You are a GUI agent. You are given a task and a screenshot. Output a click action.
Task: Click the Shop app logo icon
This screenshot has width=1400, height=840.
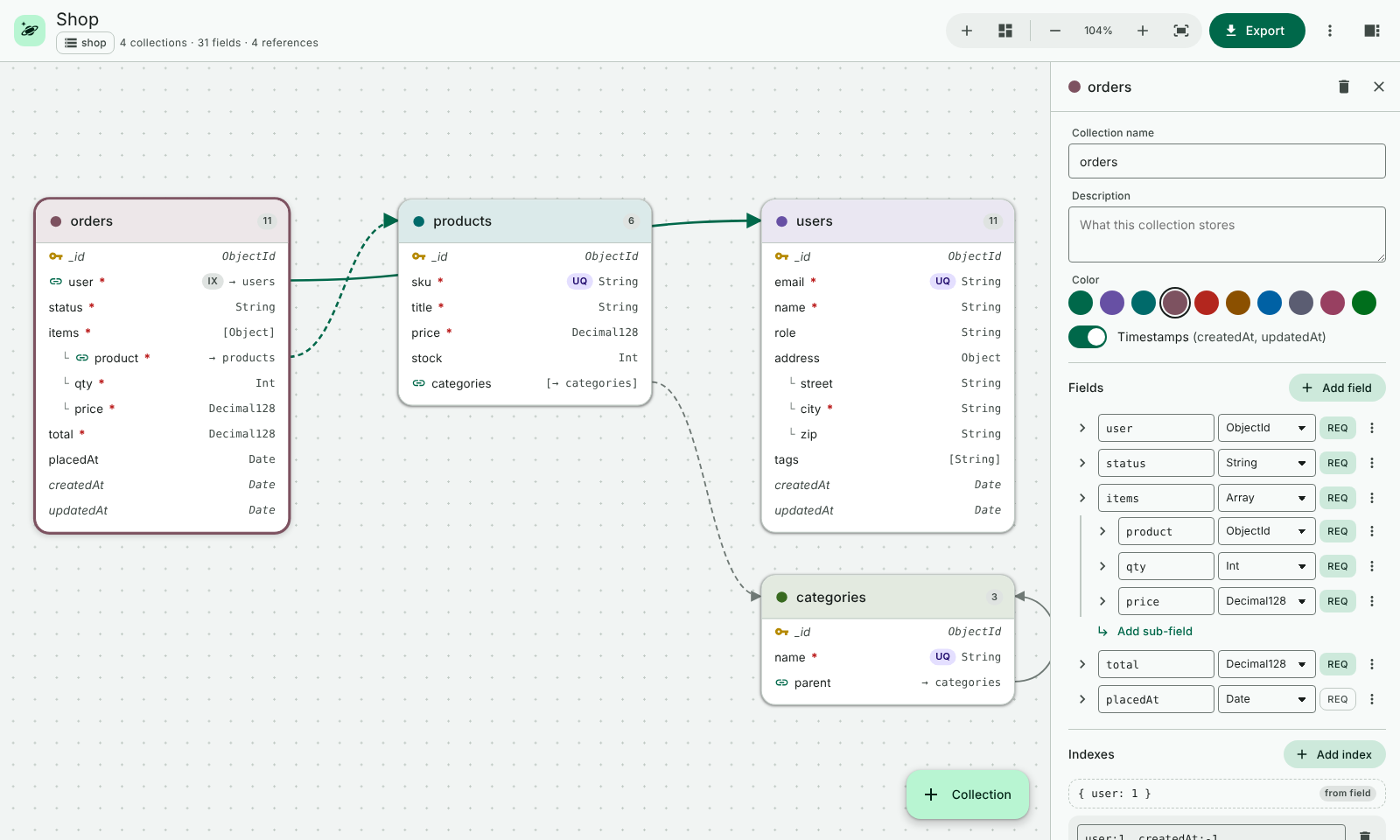pos(30,31)
